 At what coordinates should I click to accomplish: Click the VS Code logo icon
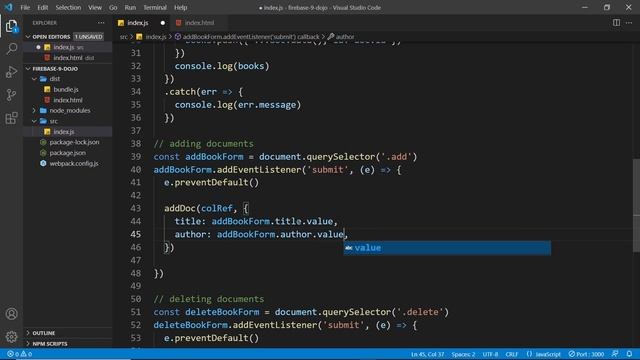(8, 7)
